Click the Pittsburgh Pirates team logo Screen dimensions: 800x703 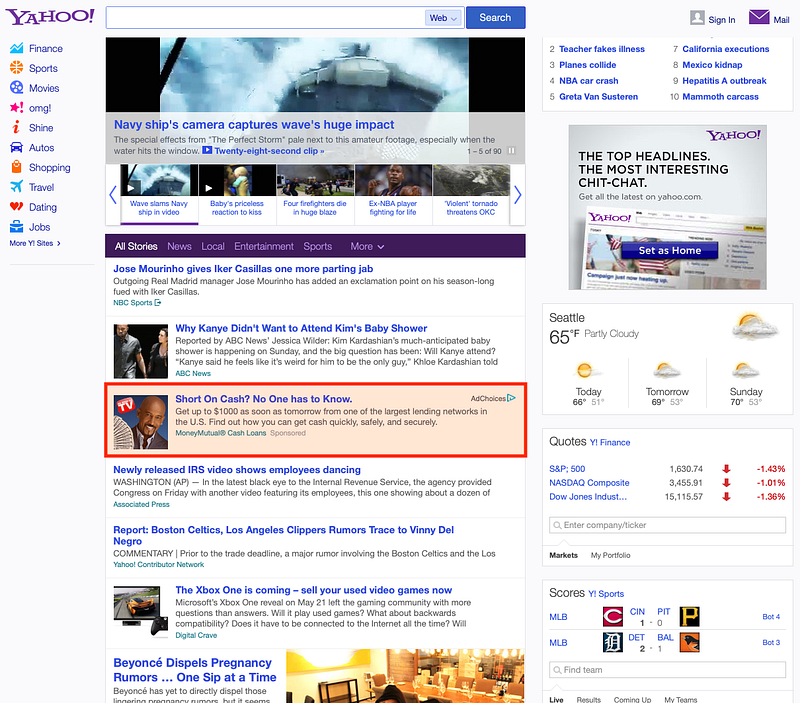(x=689, y=617)
